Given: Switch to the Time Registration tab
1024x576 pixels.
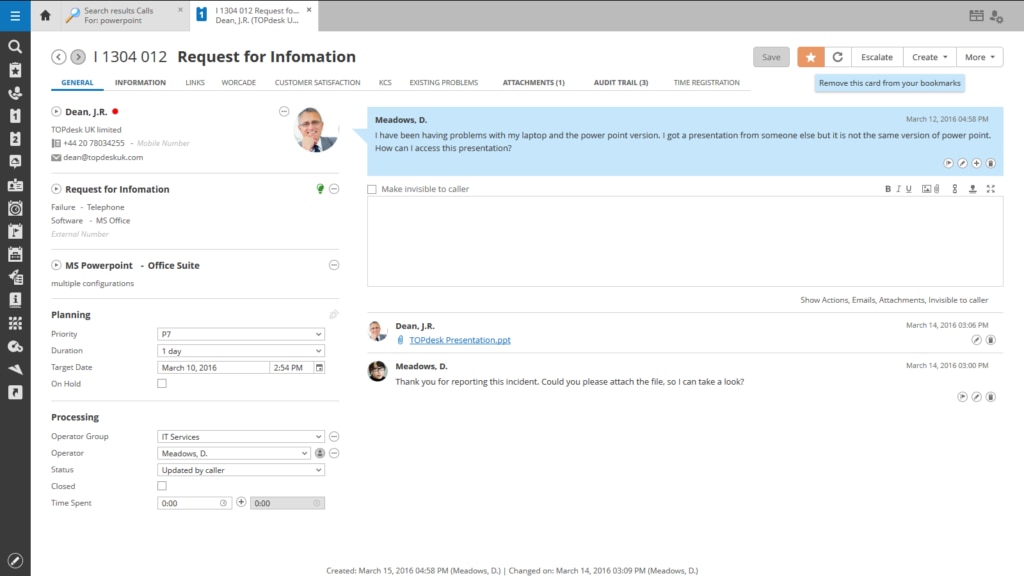Looking at the screenshot, I should (x=707, y=82).
